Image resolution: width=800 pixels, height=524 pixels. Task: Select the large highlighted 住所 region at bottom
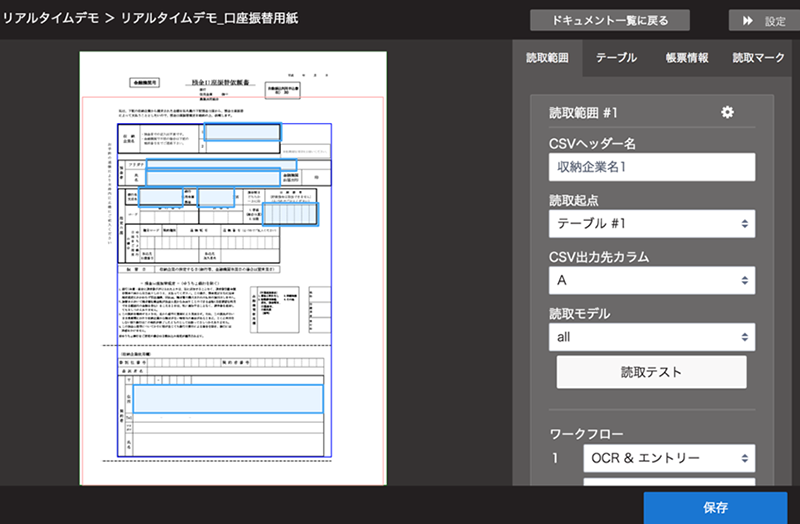point(229,398)
